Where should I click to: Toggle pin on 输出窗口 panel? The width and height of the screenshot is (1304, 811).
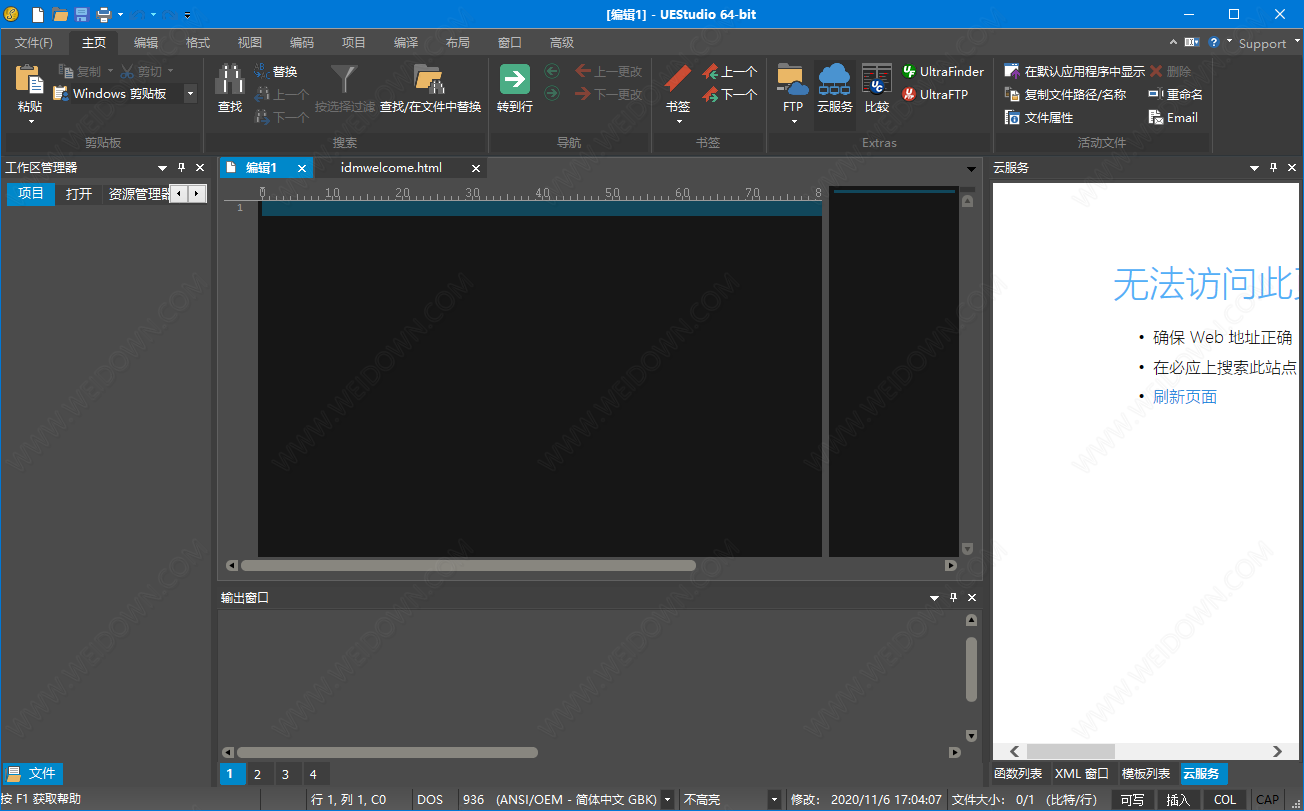click(x=953, y=597)
